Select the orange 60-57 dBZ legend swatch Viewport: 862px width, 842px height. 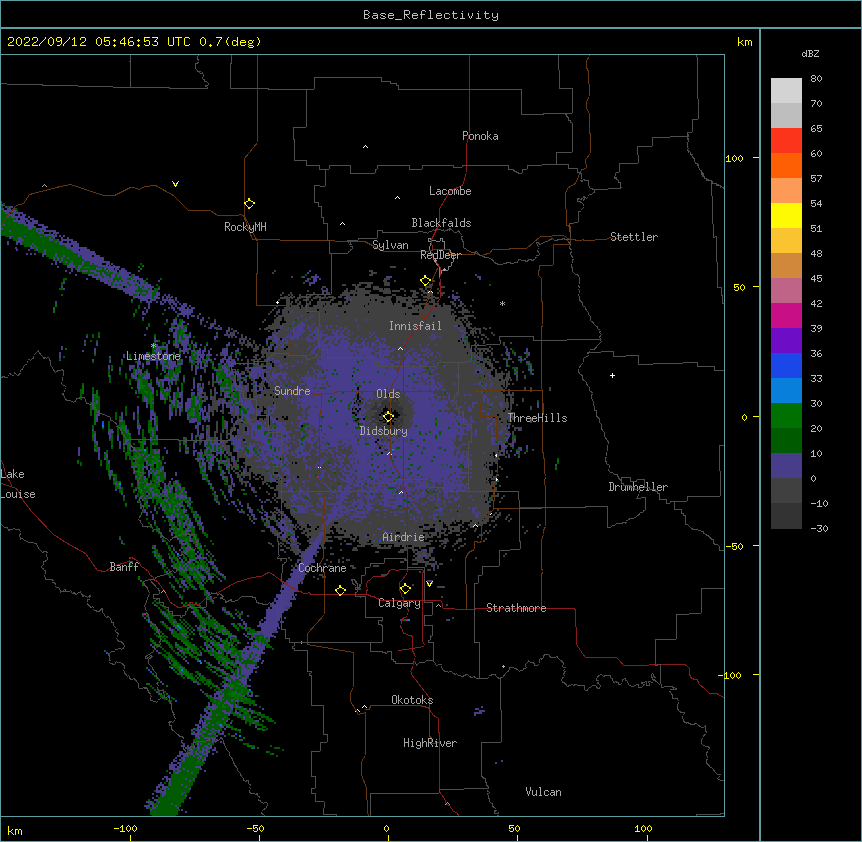[786, 165]
